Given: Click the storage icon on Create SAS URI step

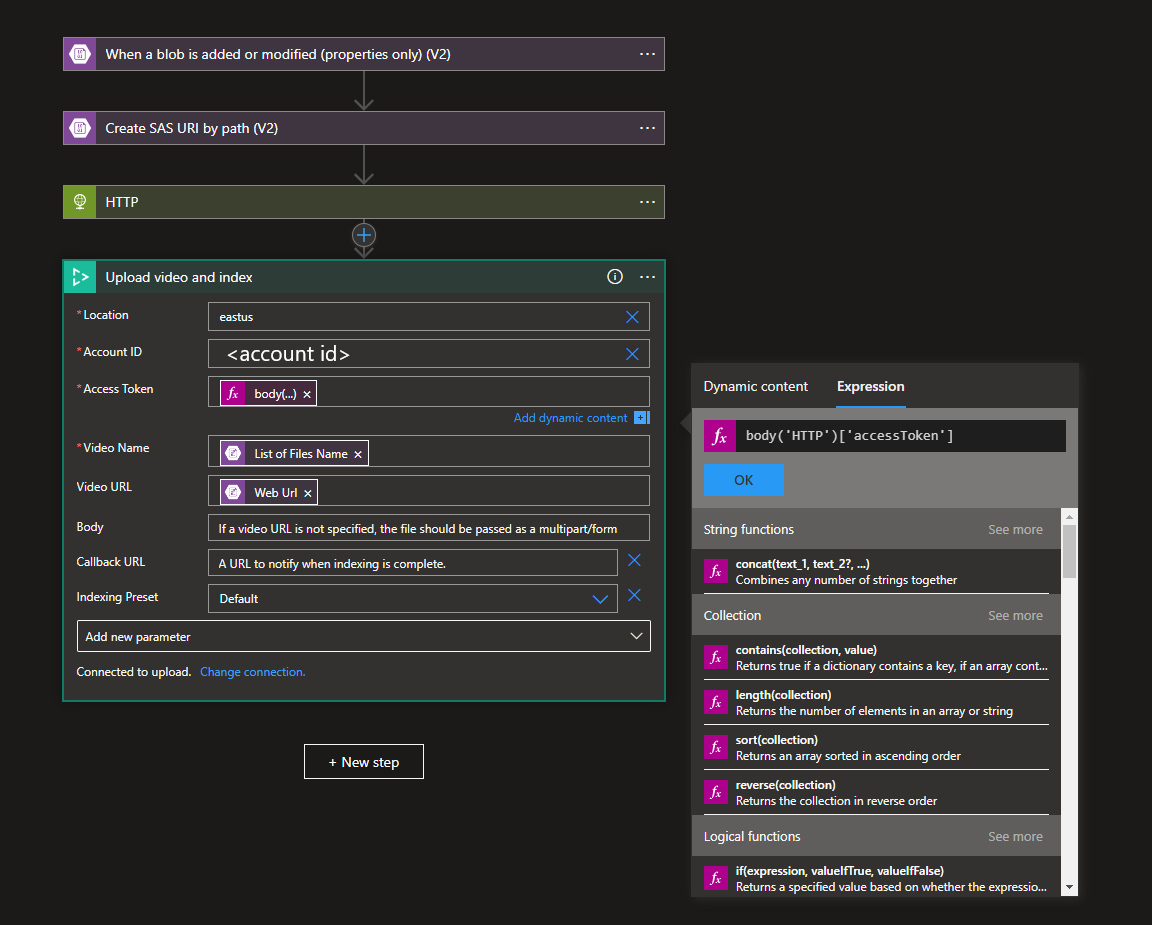Looking at the screenshot, I should (80, 128).
